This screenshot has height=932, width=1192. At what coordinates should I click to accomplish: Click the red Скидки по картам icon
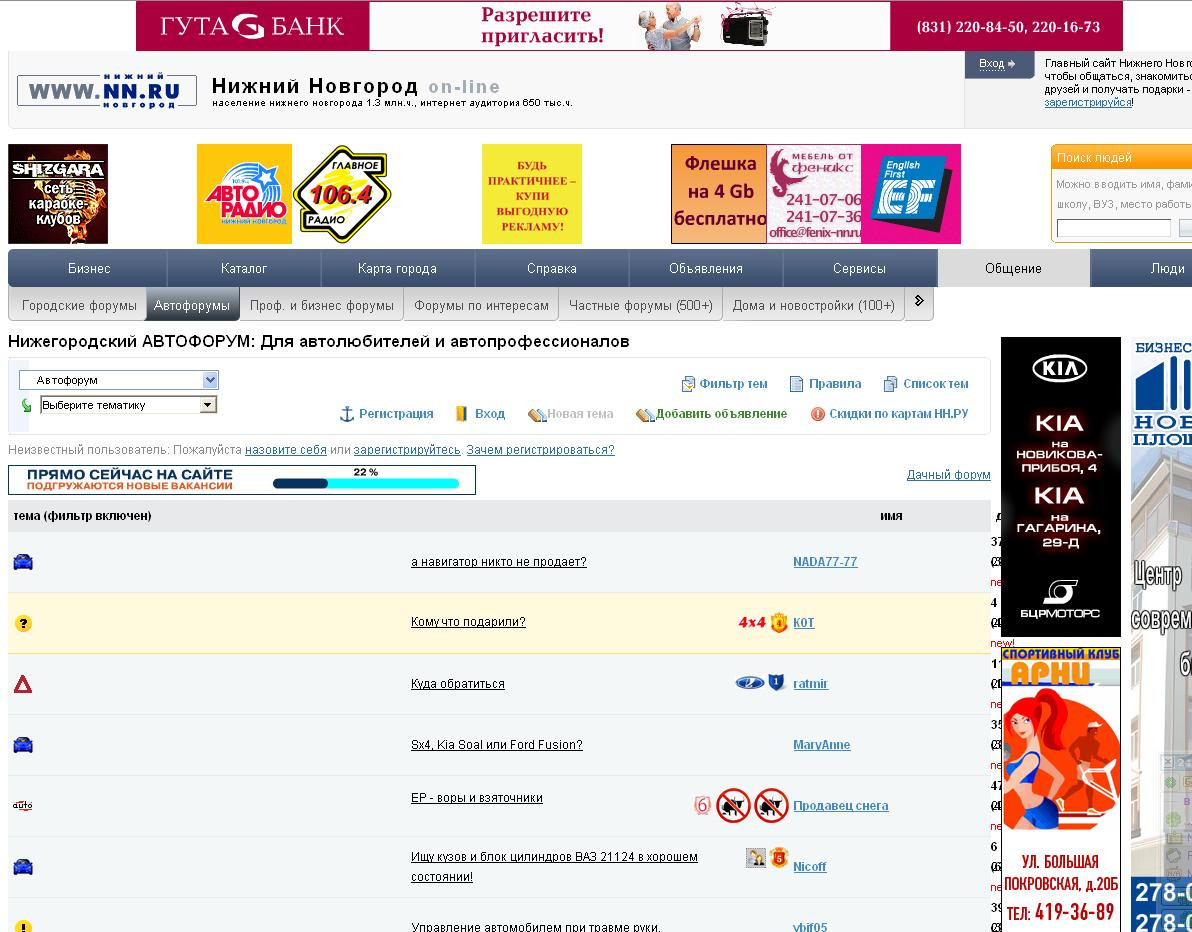817,414
